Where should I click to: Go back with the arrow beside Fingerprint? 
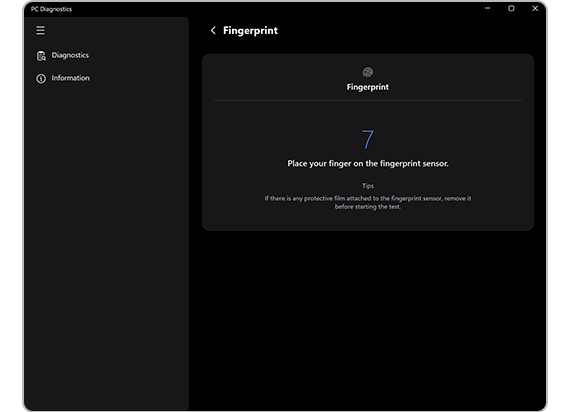pyautogui.click(x=213, y=31)
